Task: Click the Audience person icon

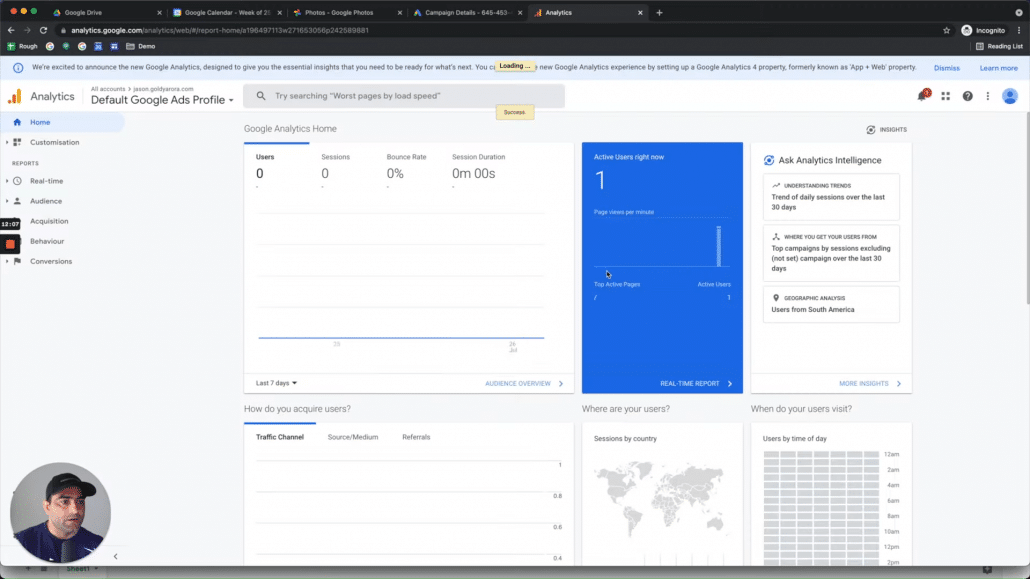Action: point(17,201)
